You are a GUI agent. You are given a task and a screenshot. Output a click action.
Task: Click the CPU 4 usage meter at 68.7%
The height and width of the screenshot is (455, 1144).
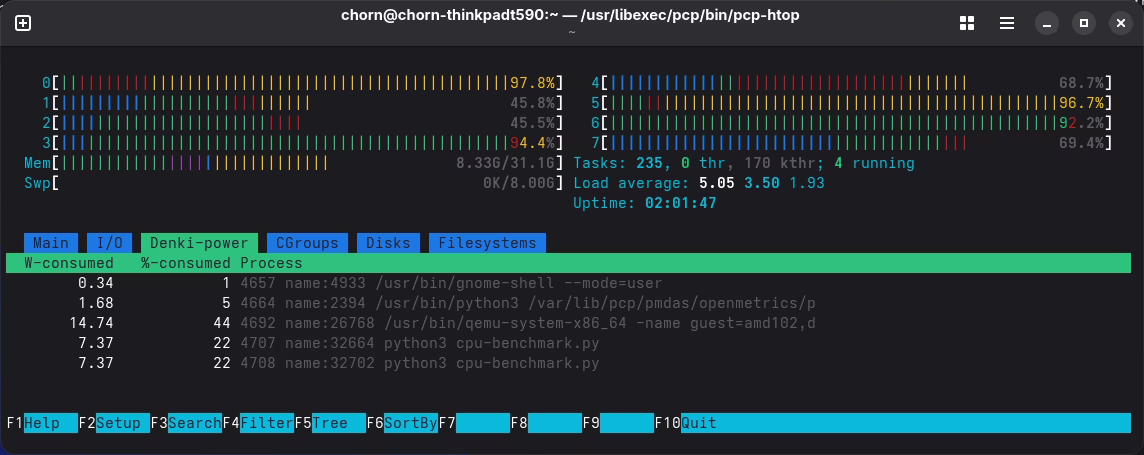click(852, 83)
